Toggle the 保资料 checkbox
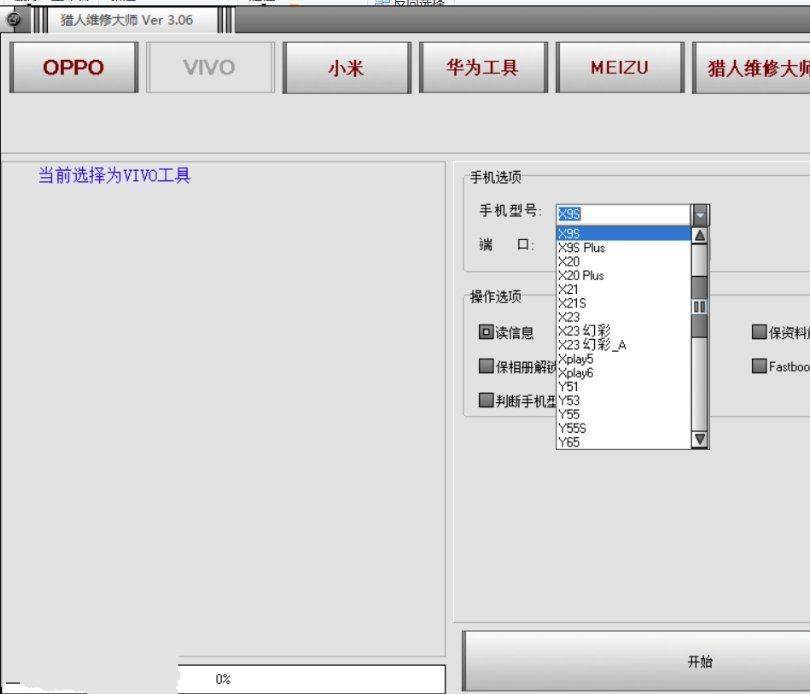Viewport: 810px width, 694px height. tap(760, 333)
